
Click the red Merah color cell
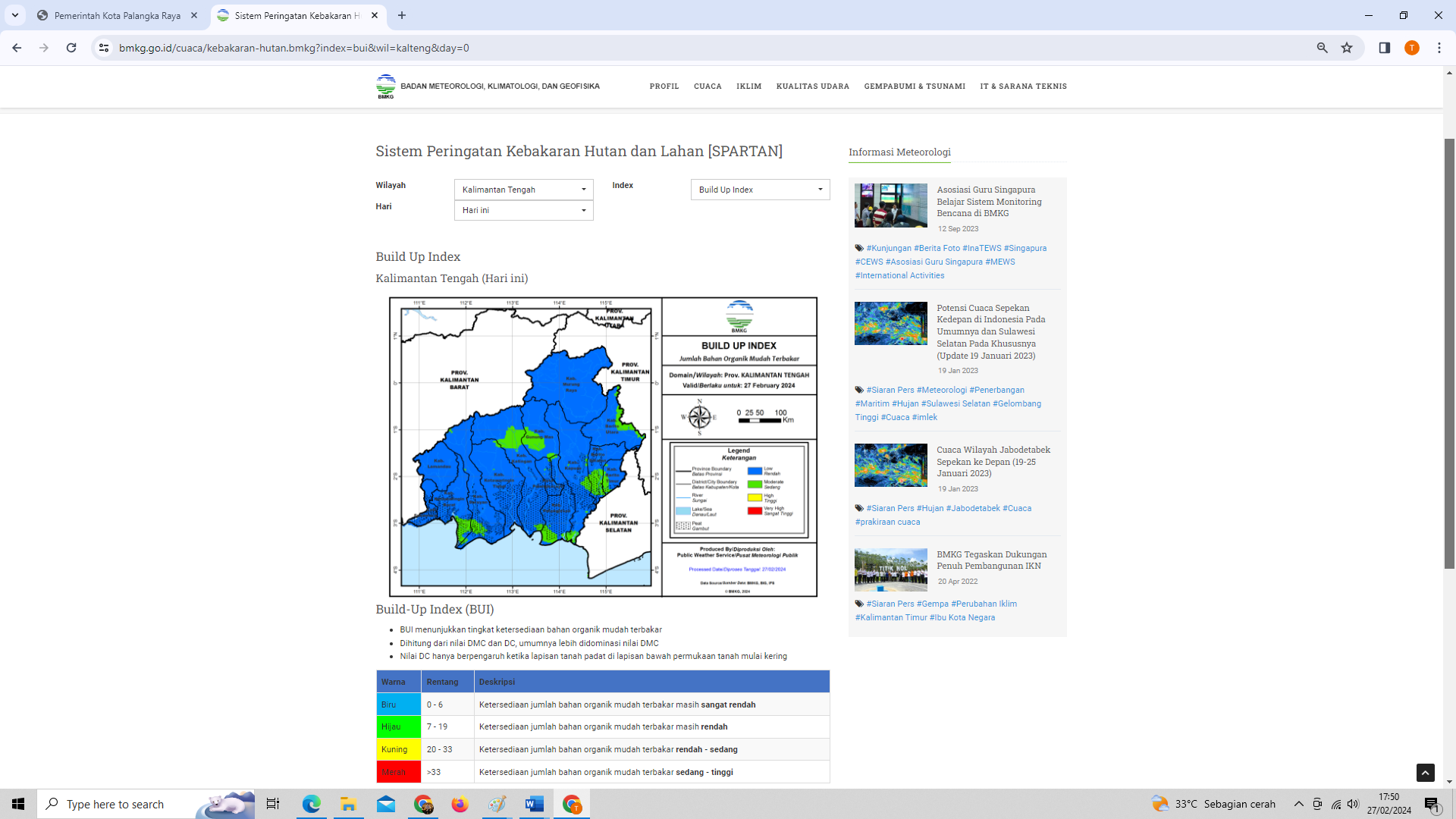pyautogui.click(x=399, y=772)
